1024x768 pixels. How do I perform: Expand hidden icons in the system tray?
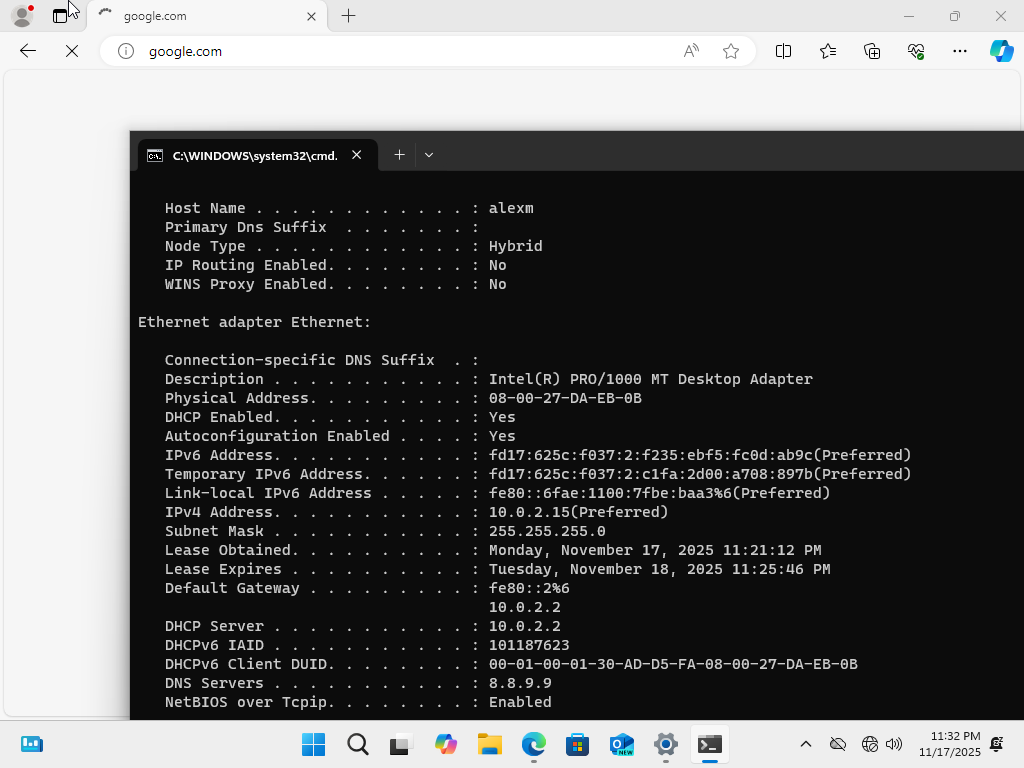click(x=805, y=744)
